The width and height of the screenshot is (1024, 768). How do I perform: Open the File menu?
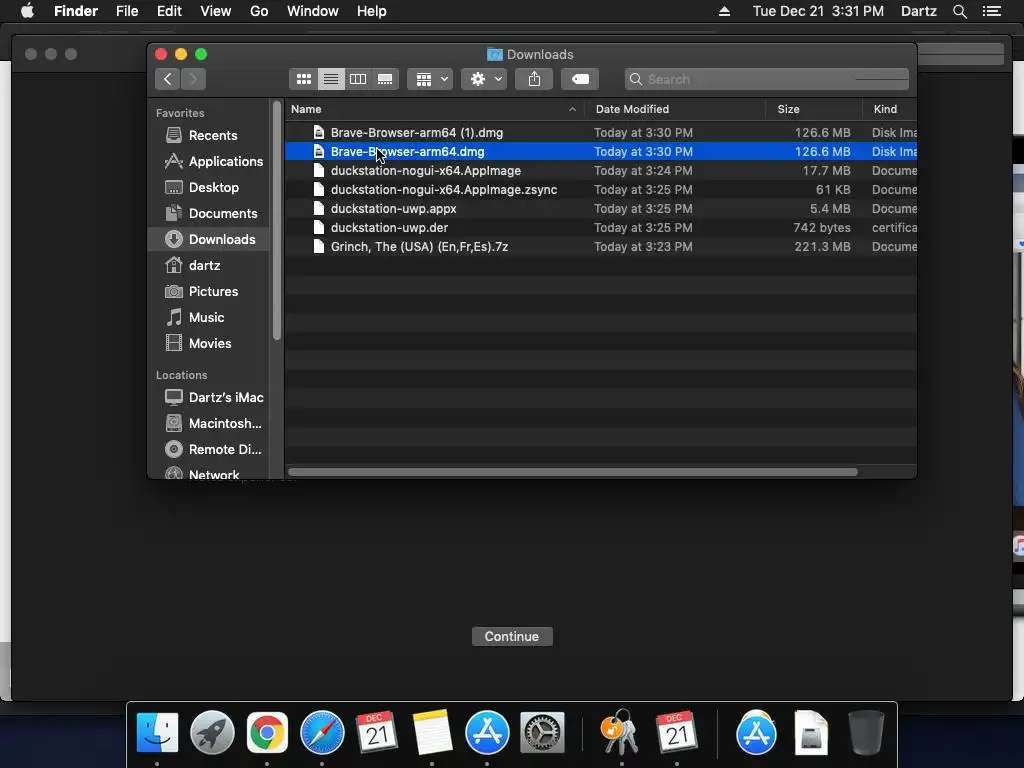coord(127,11)
